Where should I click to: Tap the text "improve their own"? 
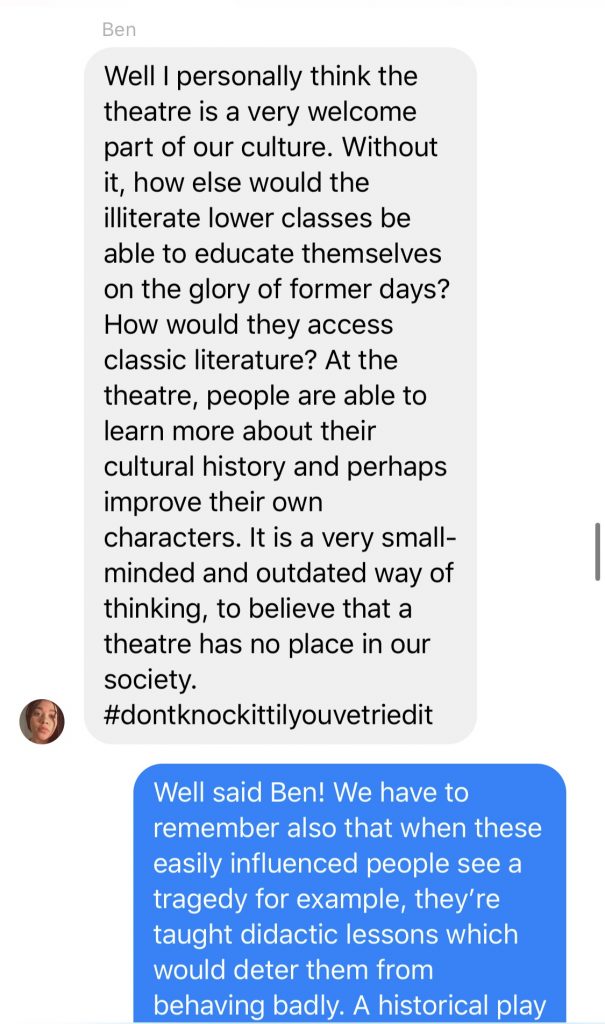coord(213,502)
